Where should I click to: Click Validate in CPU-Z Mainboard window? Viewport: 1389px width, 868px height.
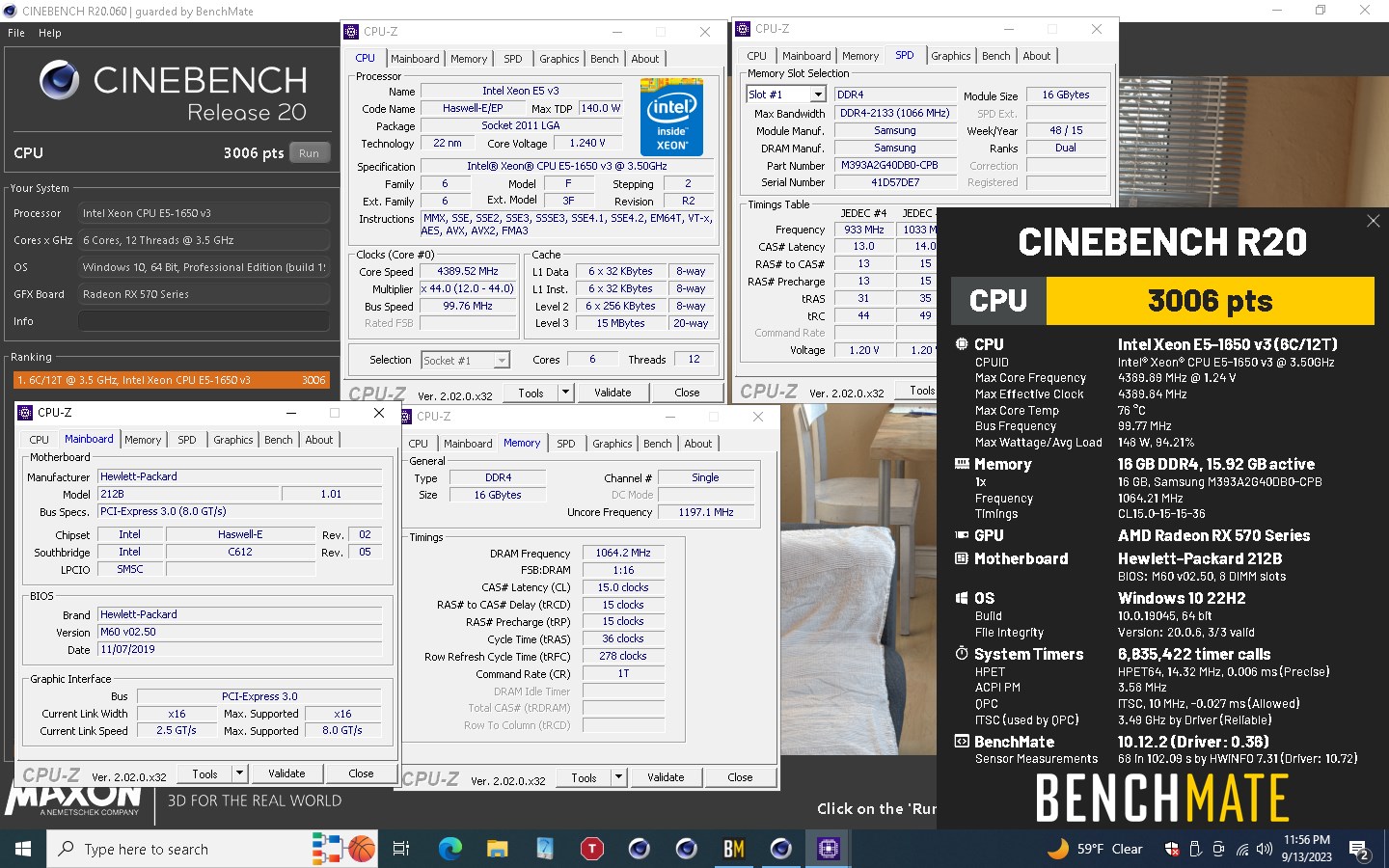286,773
